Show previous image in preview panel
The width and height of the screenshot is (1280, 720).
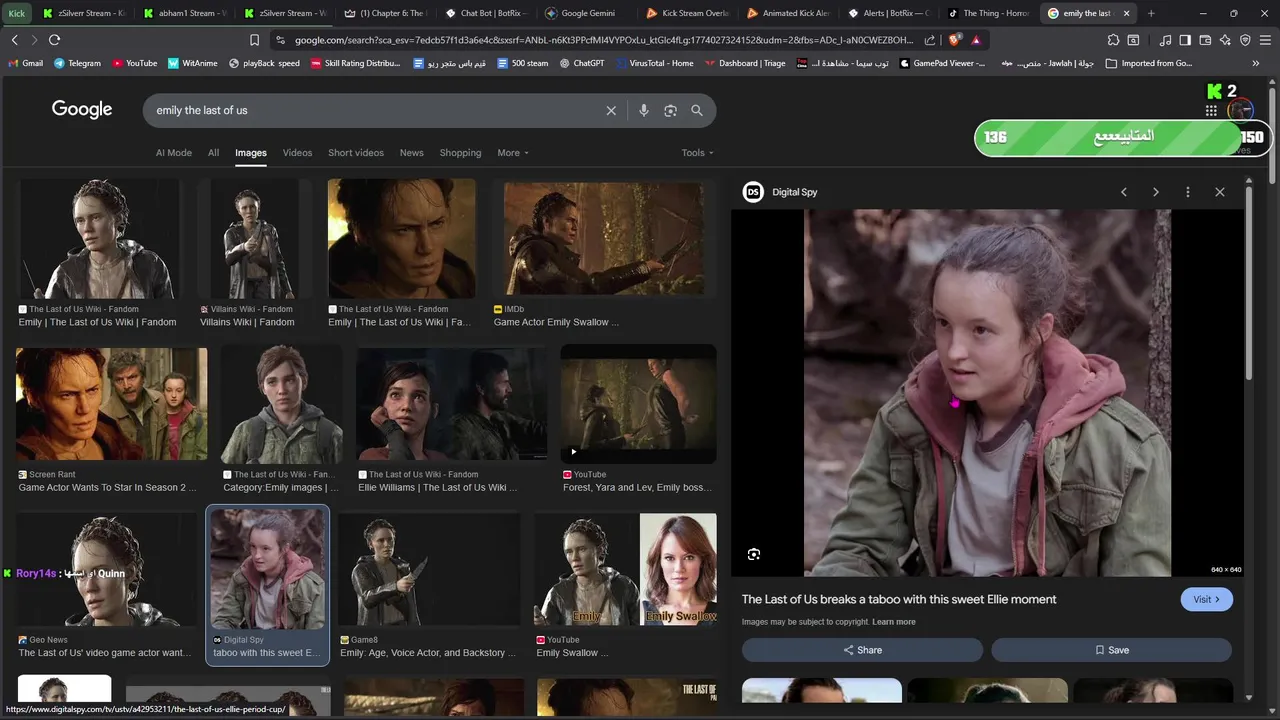click(1124, 192)
